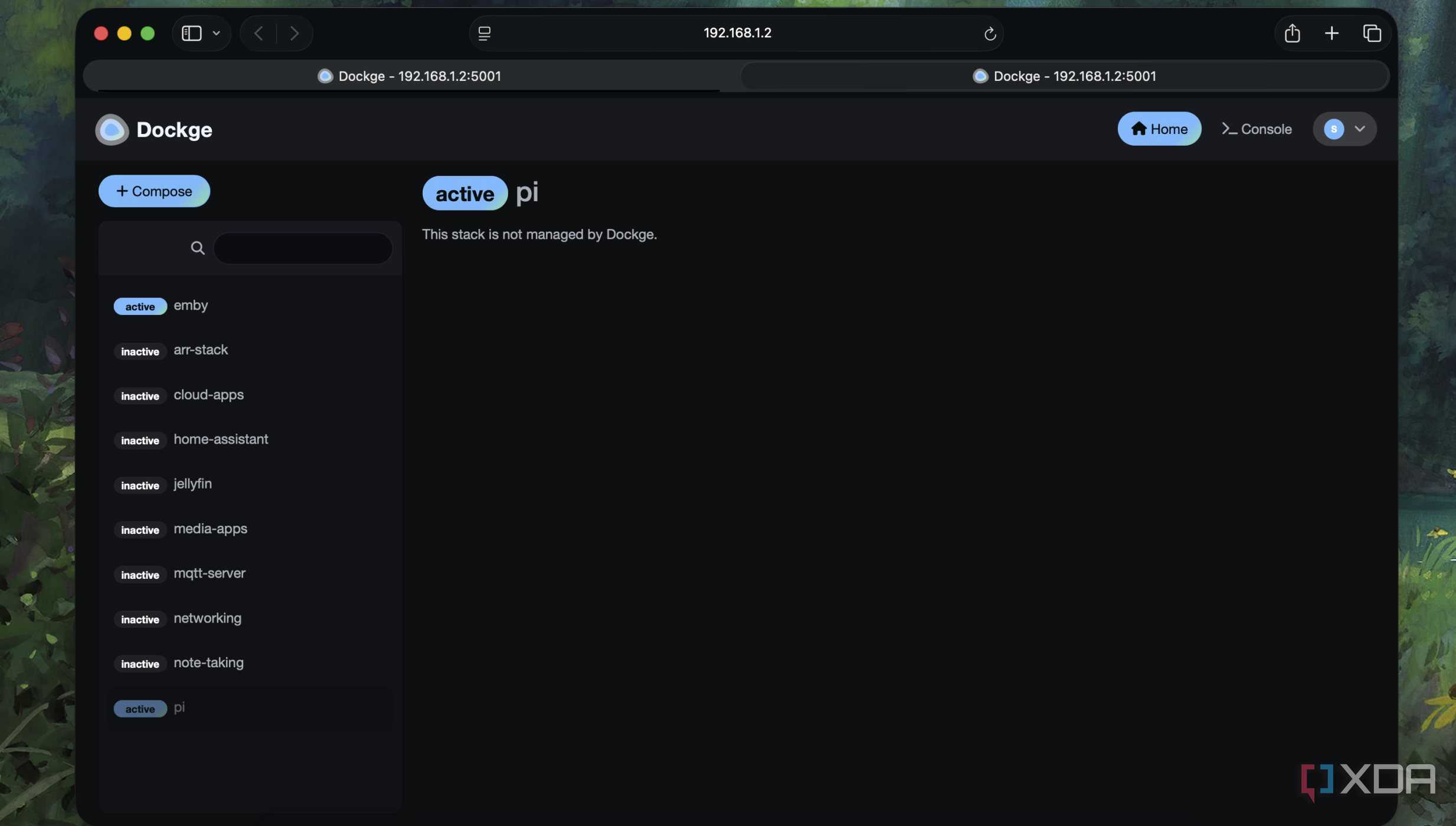Go back with the browser back arrow

[x=259, y=33]
